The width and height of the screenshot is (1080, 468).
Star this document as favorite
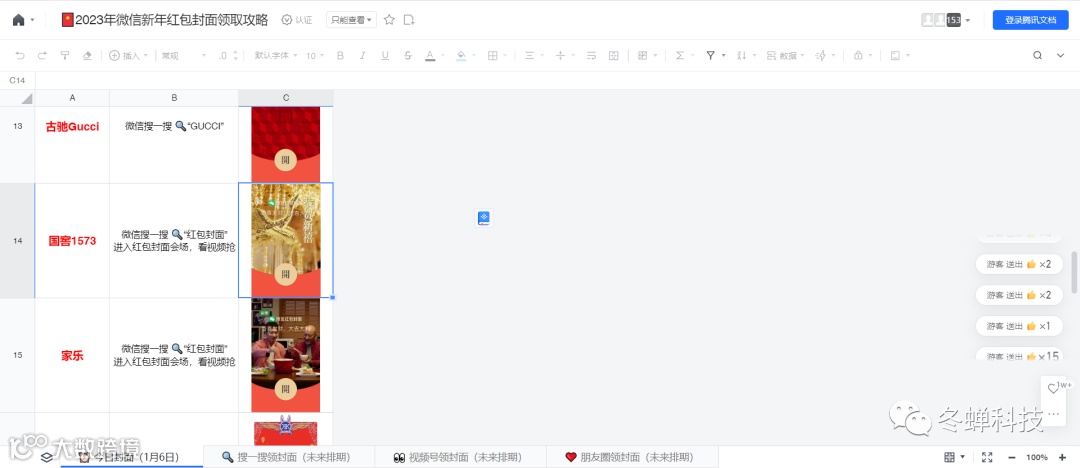[389, 20]
